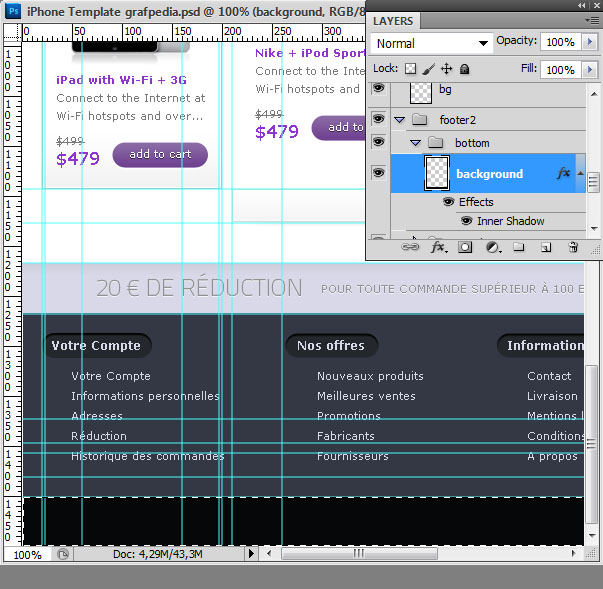Click the Opacity 100% field
603x589 pixels.
point(561,42)
